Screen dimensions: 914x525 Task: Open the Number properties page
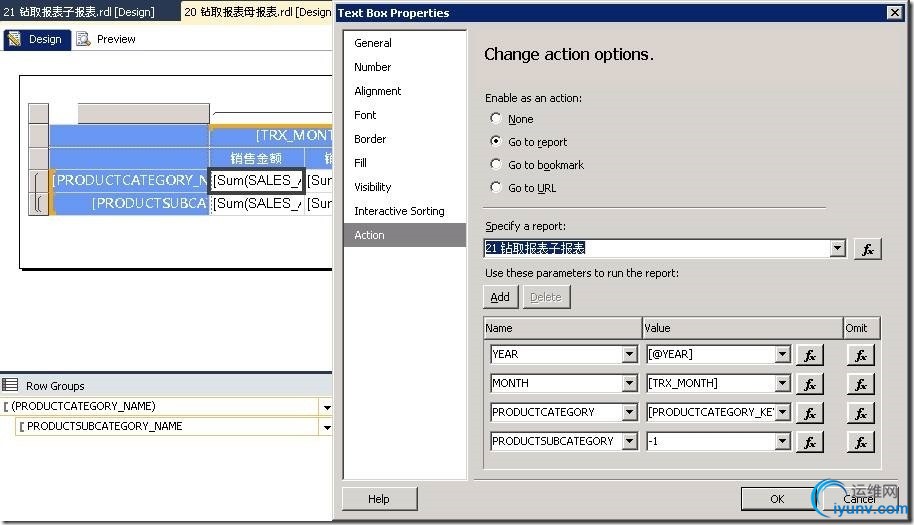pos(405,67)
